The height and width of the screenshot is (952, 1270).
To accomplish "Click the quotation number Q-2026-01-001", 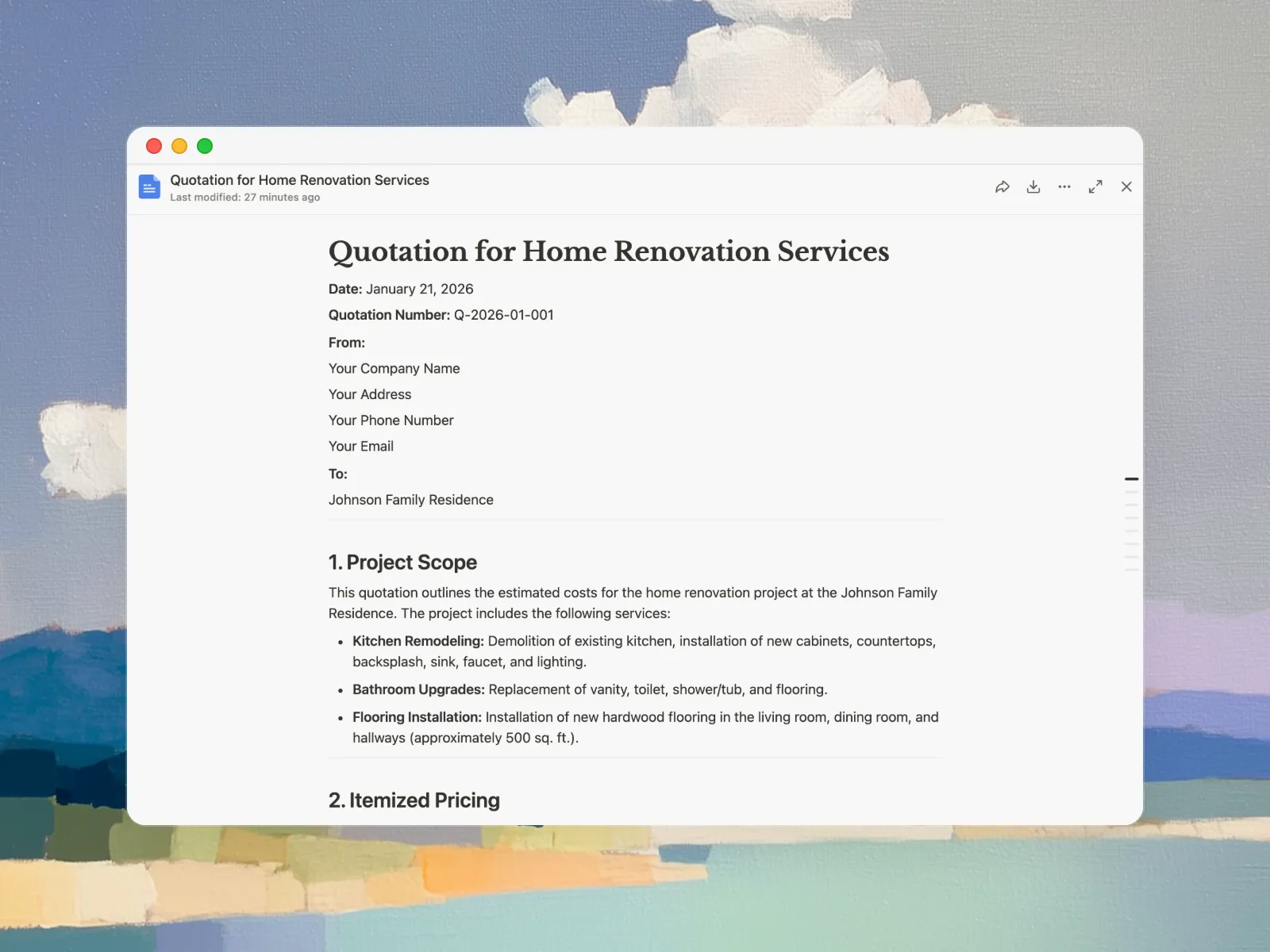I will (x=503, y=315).
